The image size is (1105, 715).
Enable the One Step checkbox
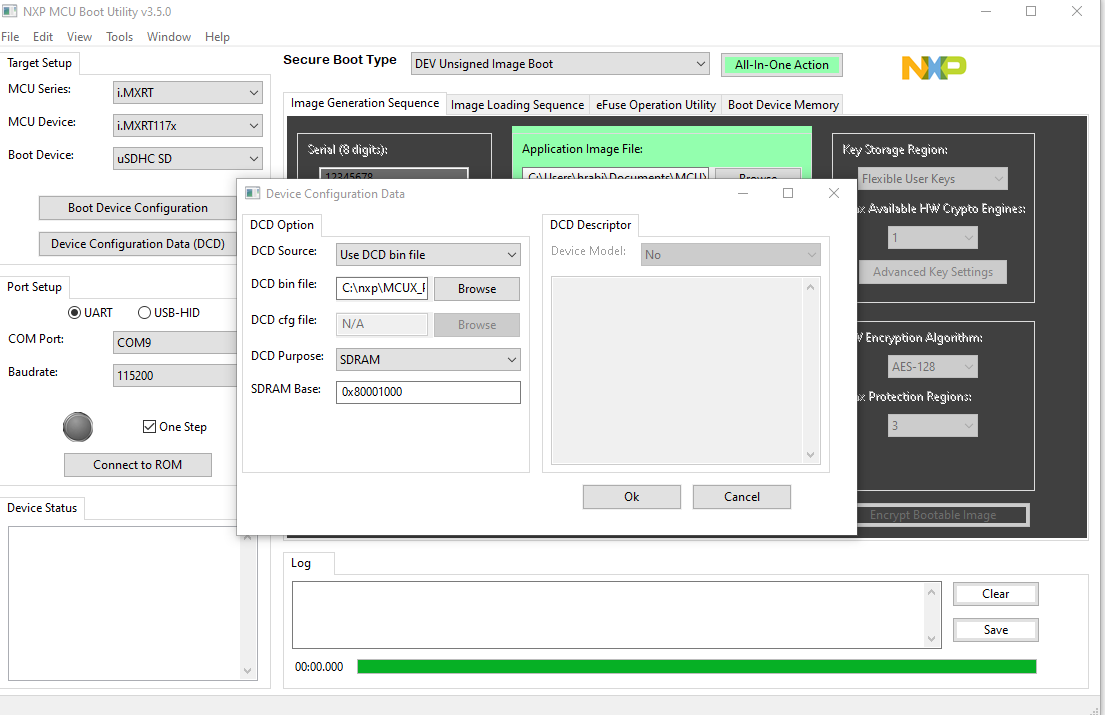[148, 426]
